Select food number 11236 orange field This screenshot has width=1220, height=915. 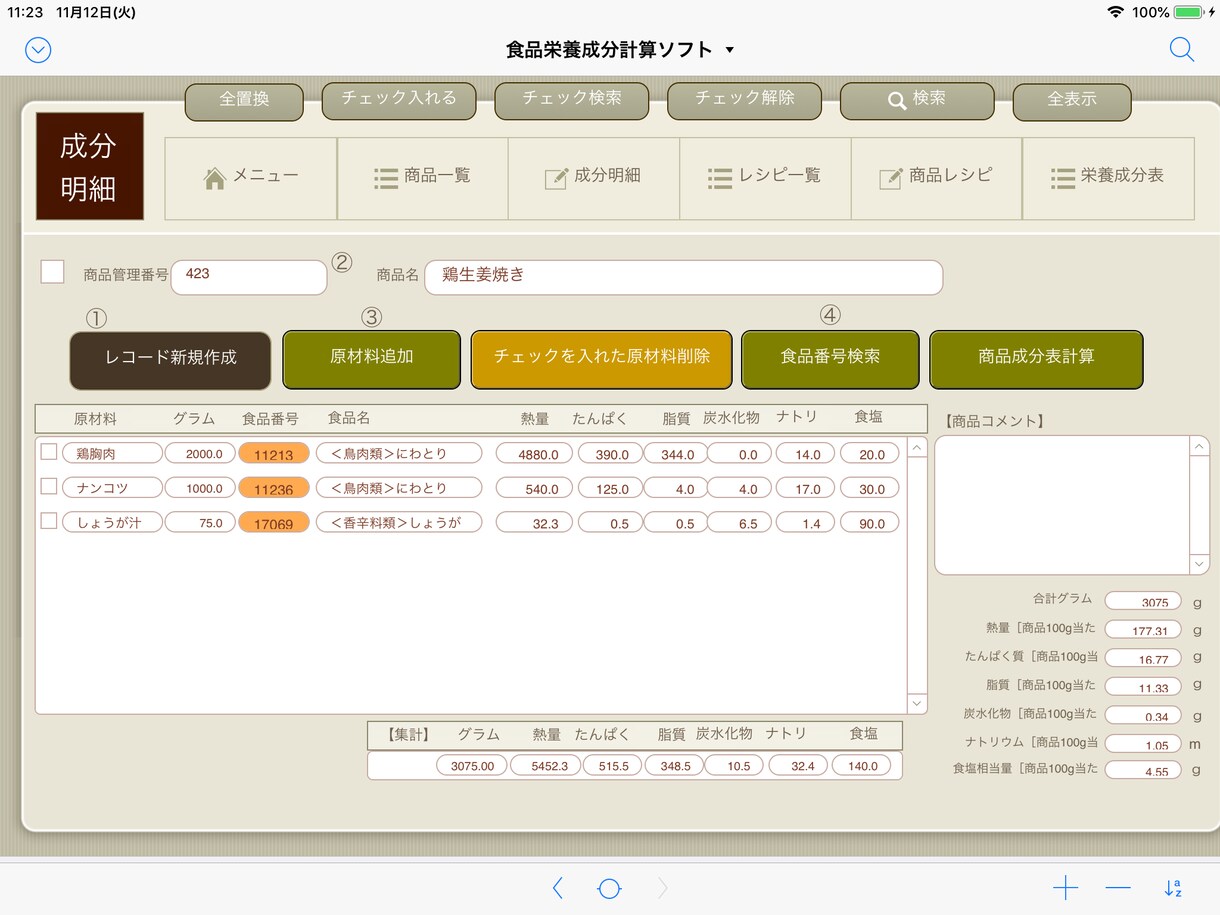274,489
